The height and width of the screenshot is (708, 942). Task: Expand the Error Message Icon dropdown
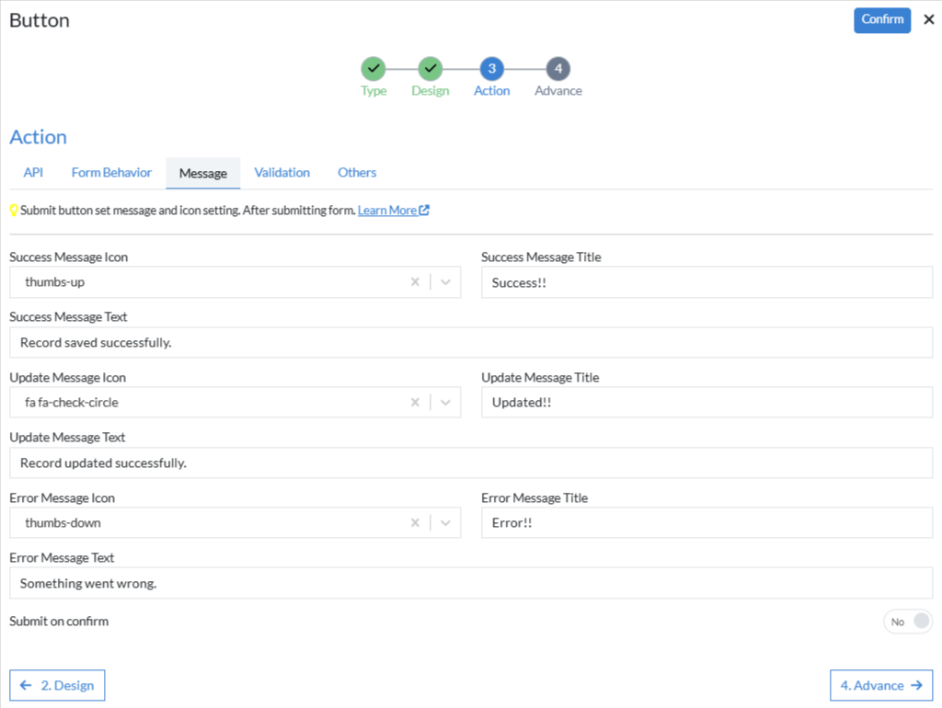click(445, 522)
